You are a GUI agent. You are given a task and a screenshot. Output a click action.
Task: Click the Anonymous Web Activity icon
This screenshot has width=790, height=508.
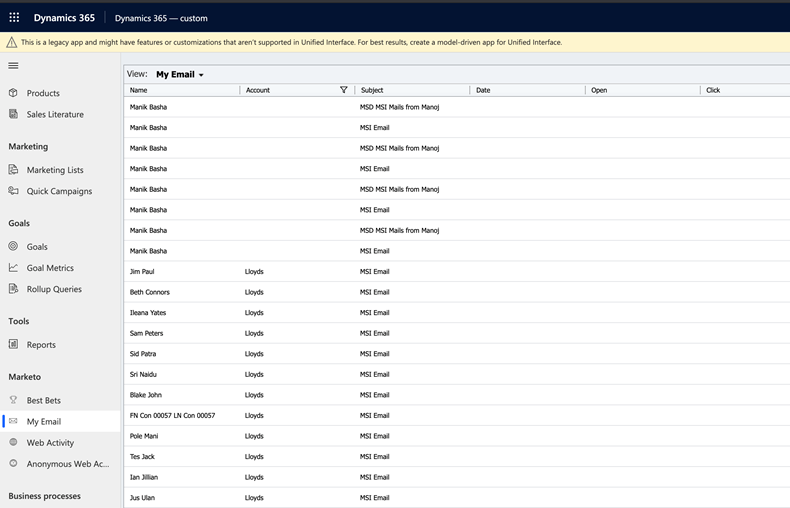coord(14,463)
